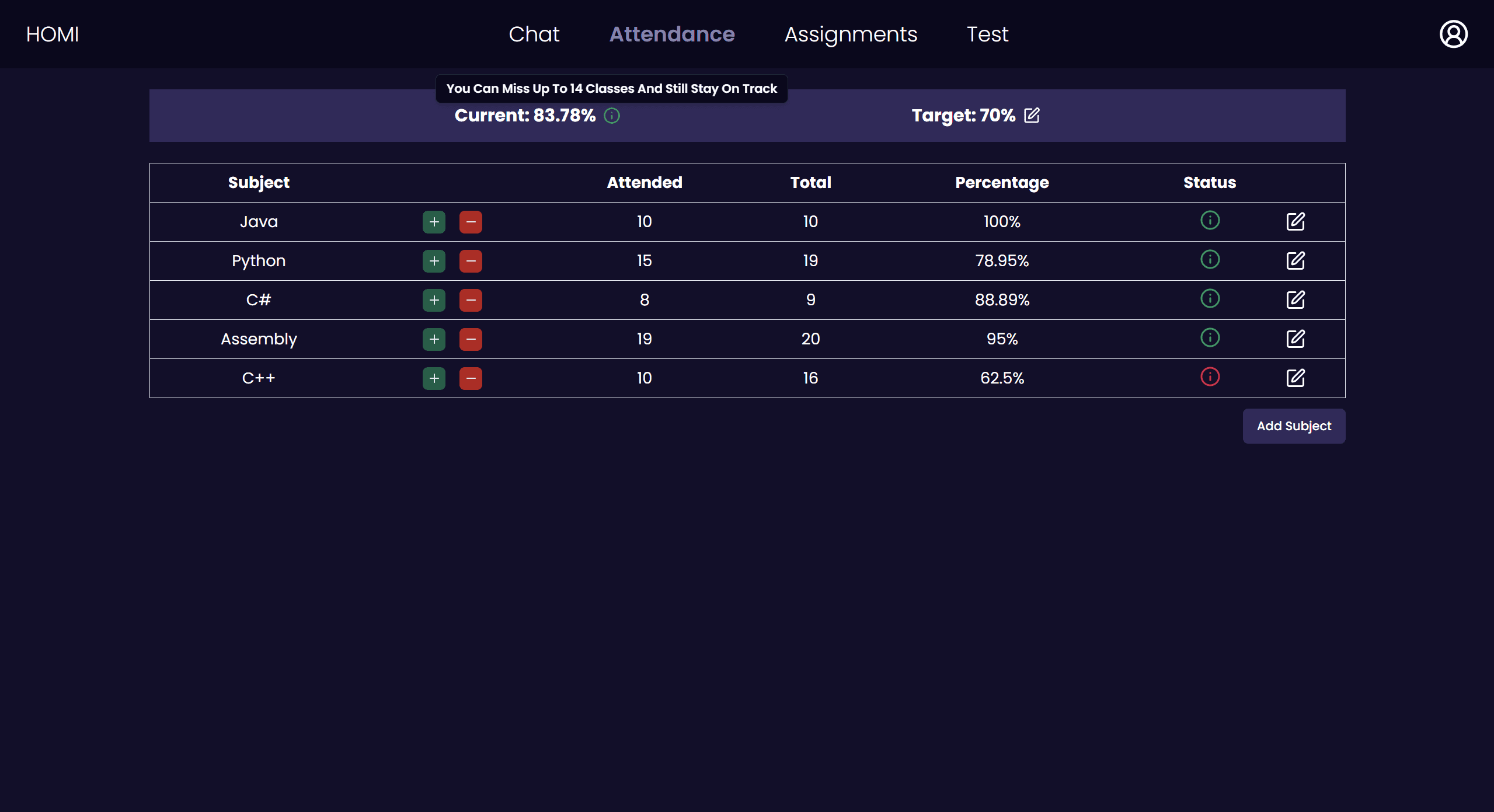Open the Attendance tab
This screenshot has width=1494, height=812.
[x=672, y=34]
